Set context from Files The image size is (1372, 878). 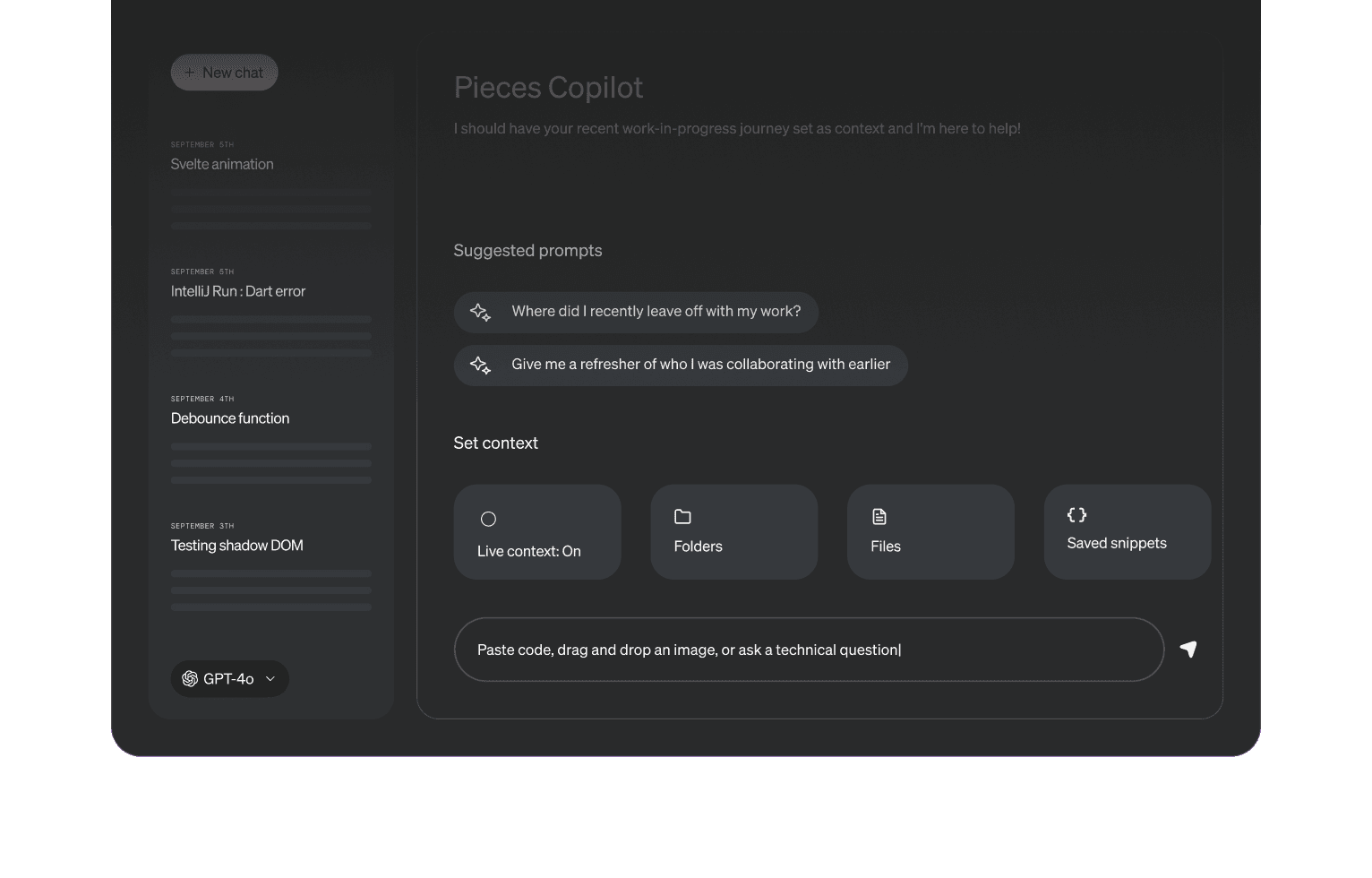[x=930, y=532]
